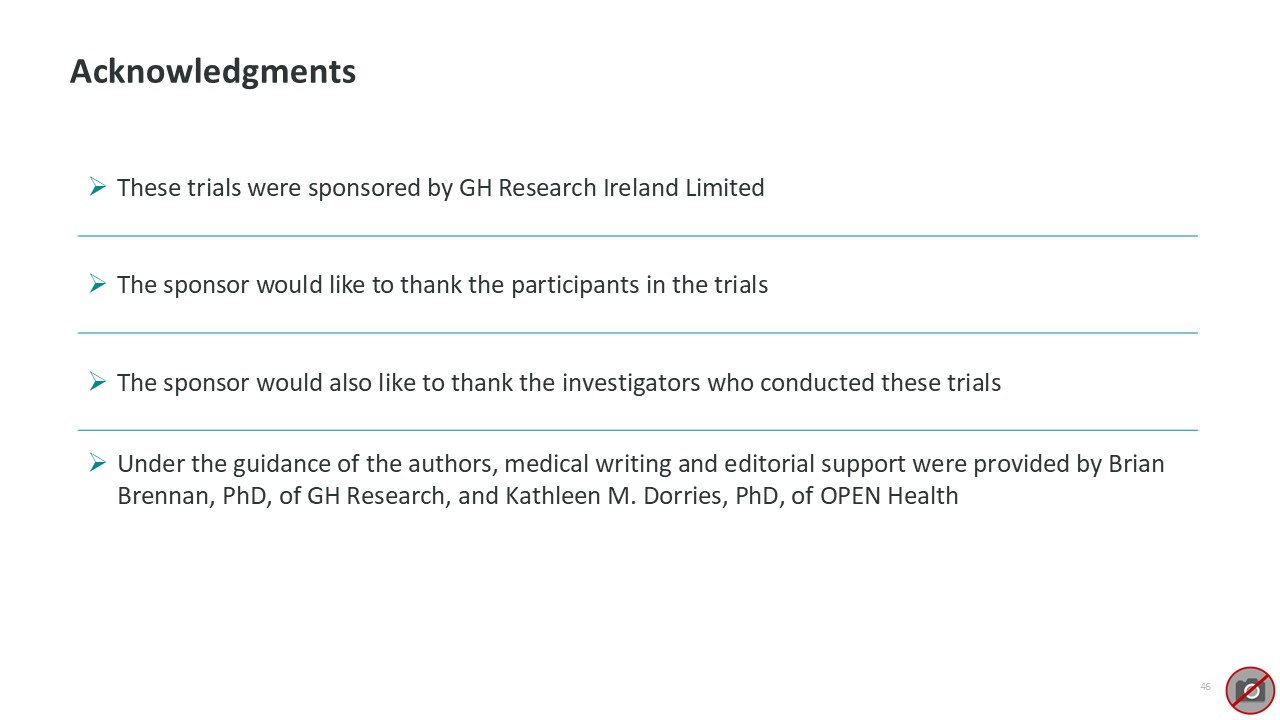The image size is (1280, 720).
Task: Click the divider line below the second bullet
Action: click(x=638, y=333)
